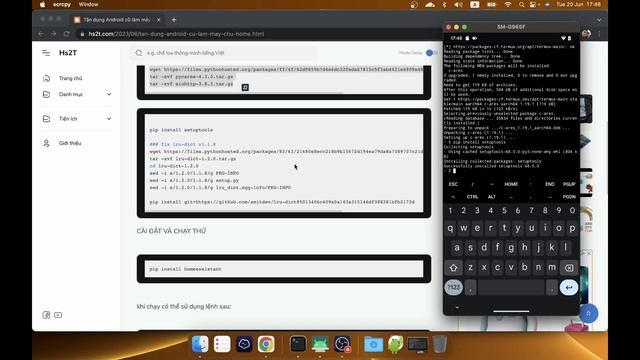Image resolution: width=640 pixels, height=360 pixels.
Task: Open a new Chrome tab
Action: (174, 20)
